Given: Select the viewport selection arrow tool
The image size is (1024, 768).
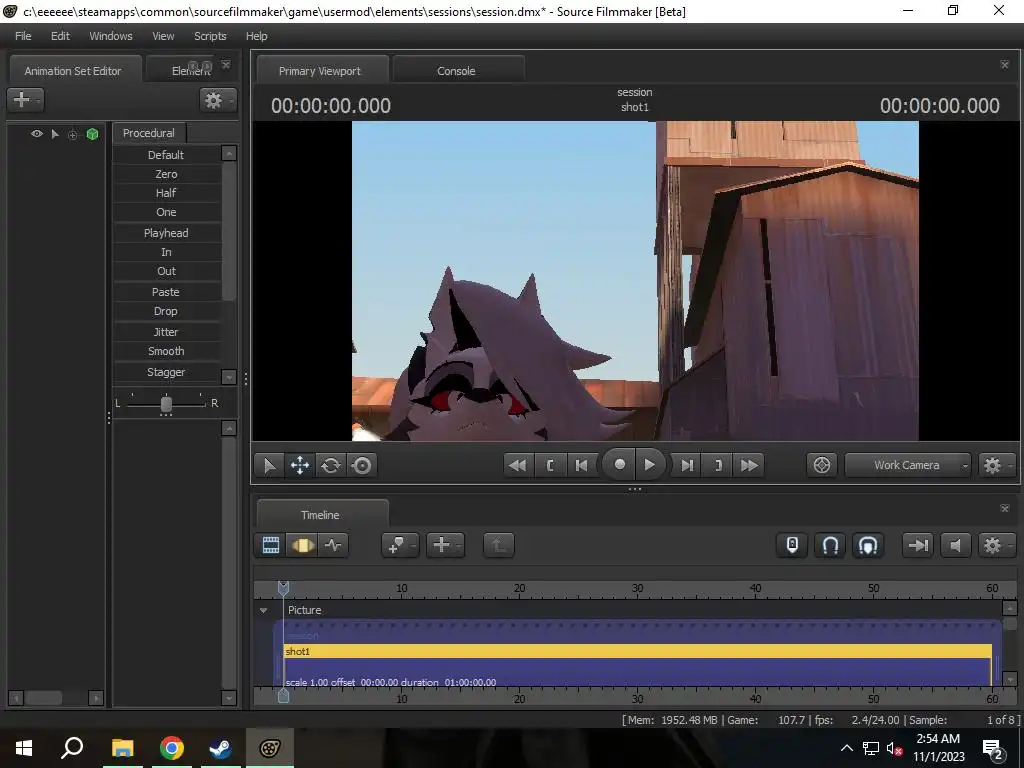Looking at the screenshot, I should (x=269, y=465).
